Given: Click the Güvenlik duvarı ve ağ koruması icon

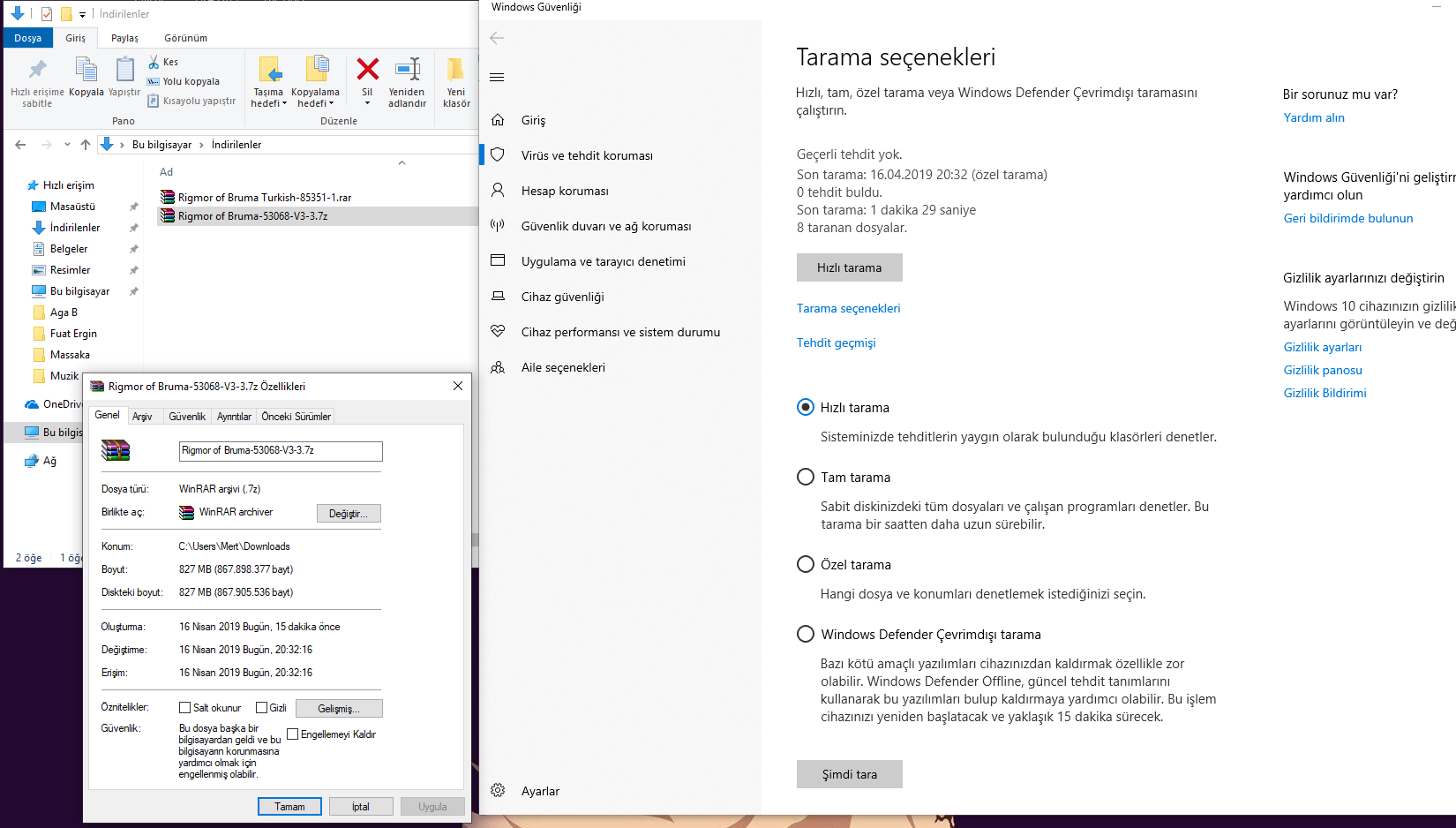Looking at the screenshot, I should (x=498, y=226).
